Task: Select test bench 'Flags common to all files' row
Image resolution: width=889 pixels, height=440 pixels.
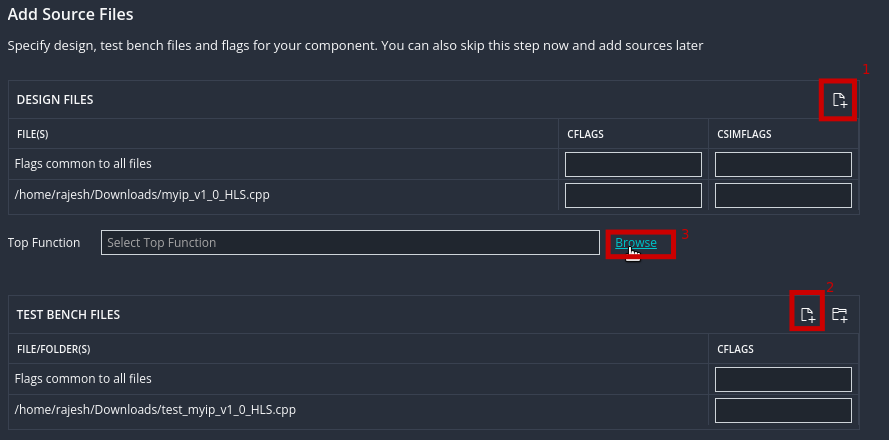Action: click(x=83, y=379)
